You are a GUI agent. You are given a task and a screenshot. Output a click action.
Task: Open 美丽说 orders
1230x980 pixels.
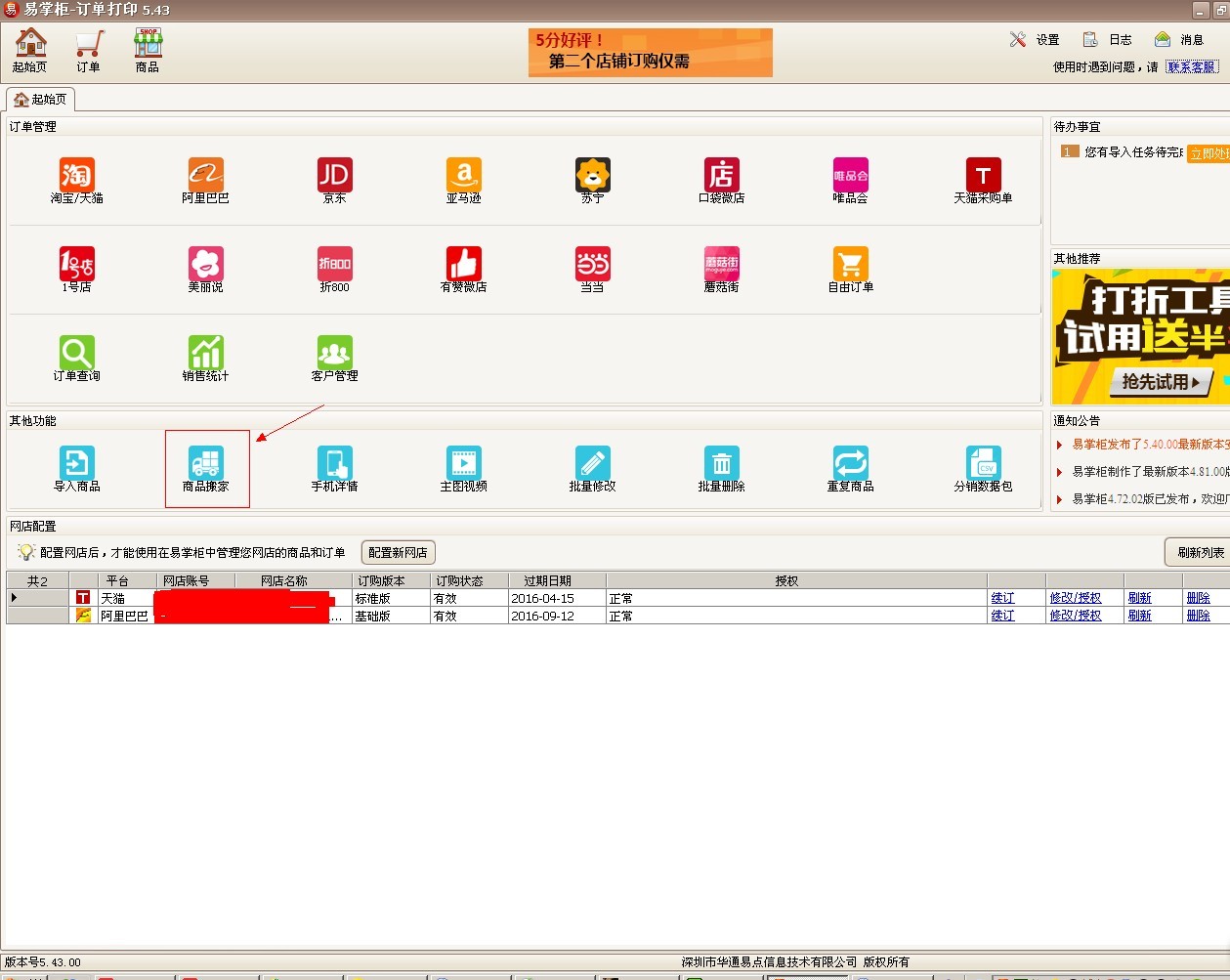pos(206,270)
